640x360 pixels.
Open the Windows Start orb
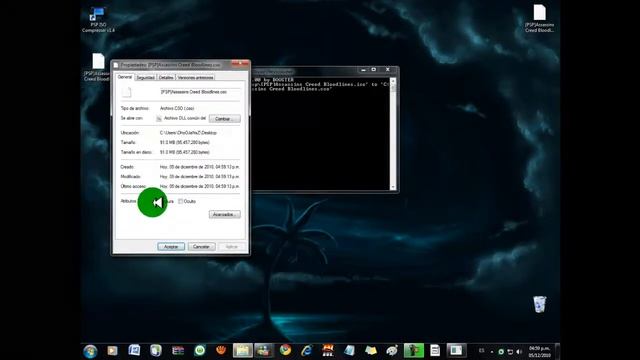tap(90, 351)
